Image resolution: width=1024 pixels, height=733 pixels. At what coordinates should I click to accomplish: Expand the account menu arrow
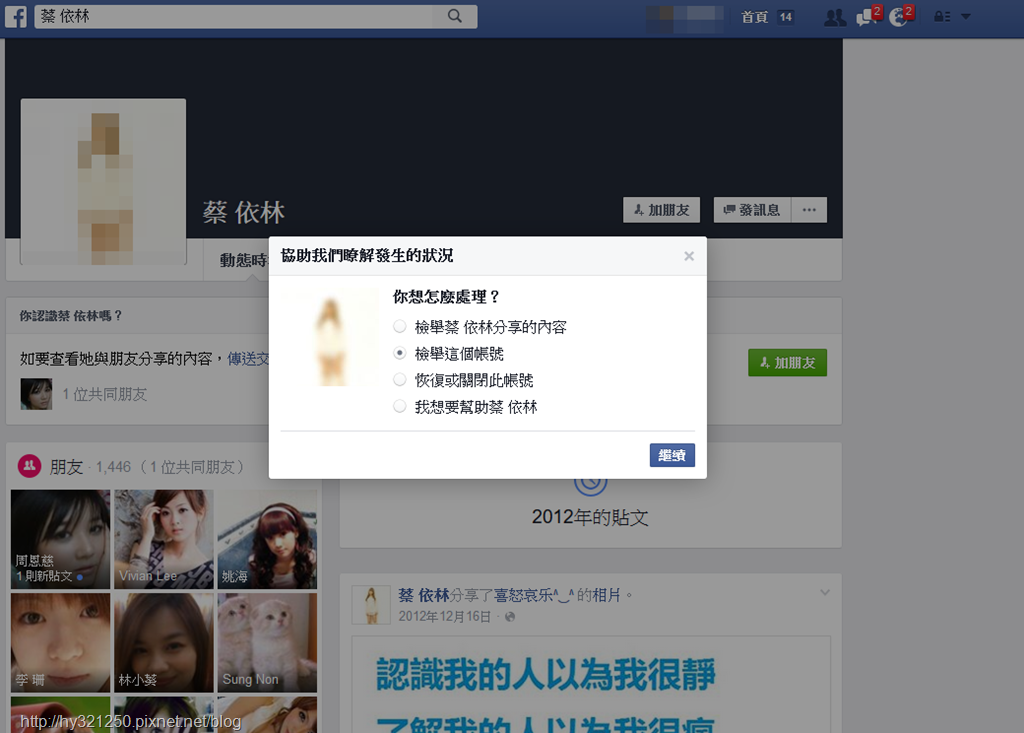point(966,17)
